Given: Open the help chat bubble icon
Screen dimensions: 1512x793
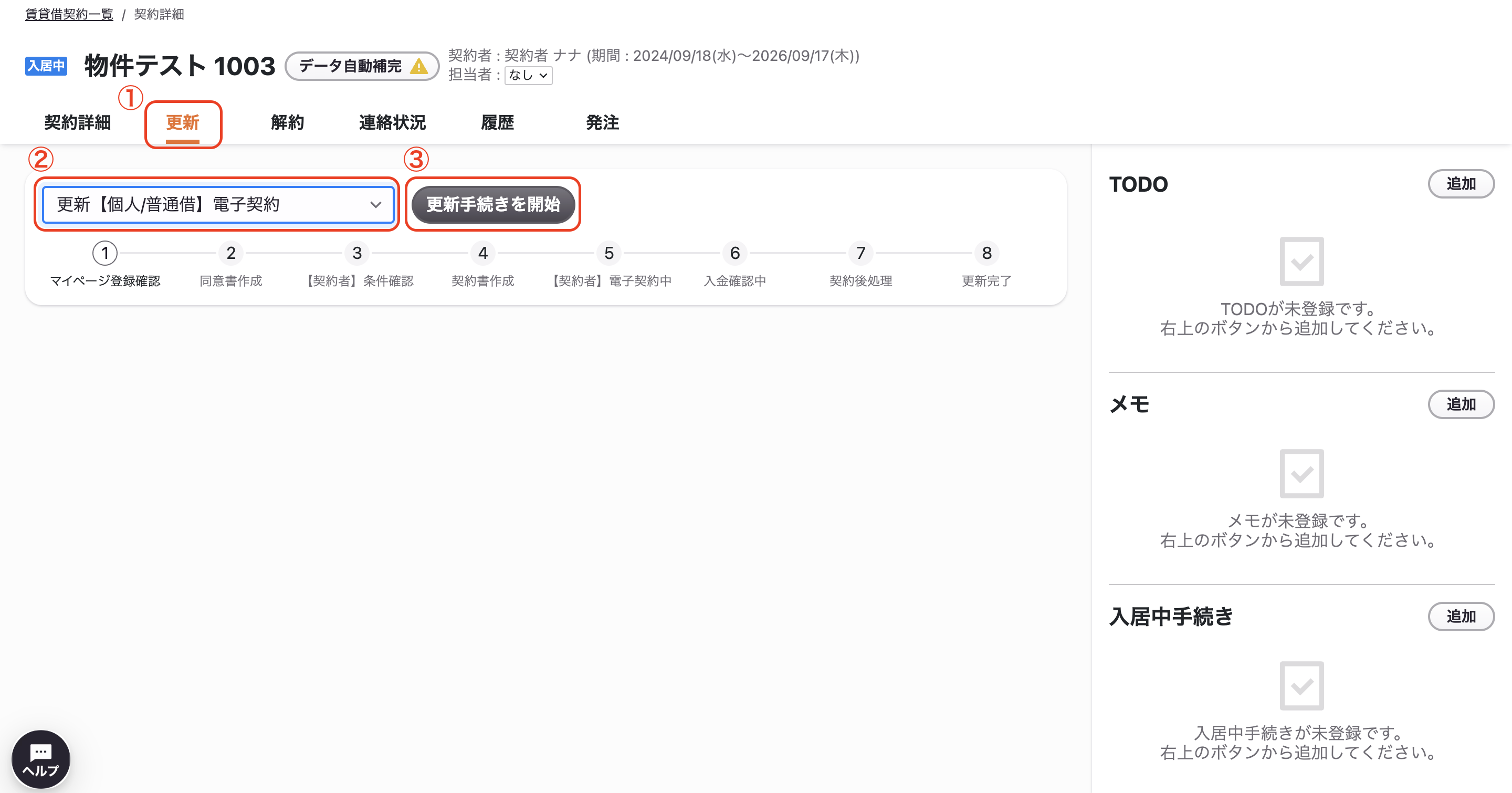Looking at the screenshot, I should tap(40, 759).
